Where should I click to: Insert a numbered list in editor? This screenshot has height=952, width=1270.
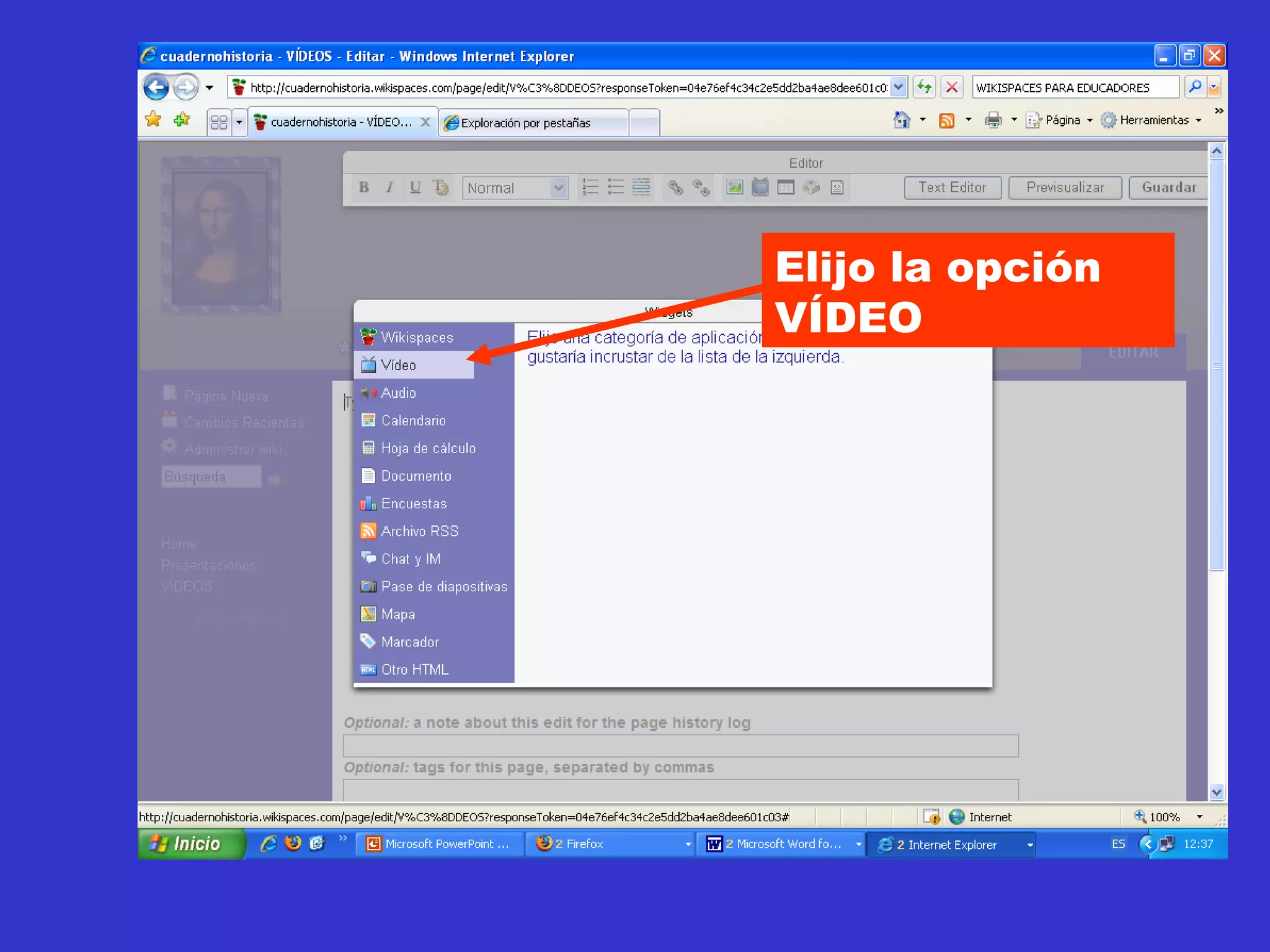pyautogui.click(x=590, y=187)
